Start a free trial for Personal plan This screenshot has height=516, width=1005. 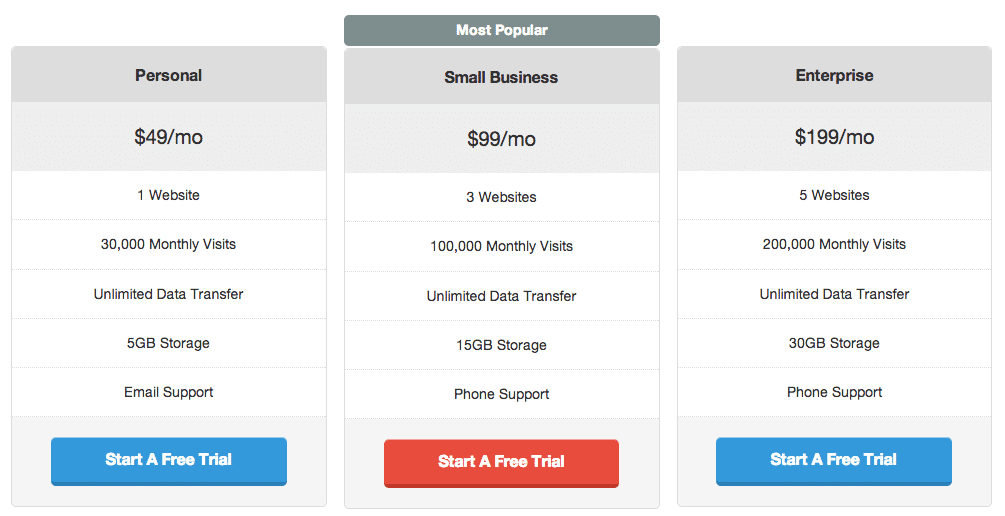click(x=168, y=460)
